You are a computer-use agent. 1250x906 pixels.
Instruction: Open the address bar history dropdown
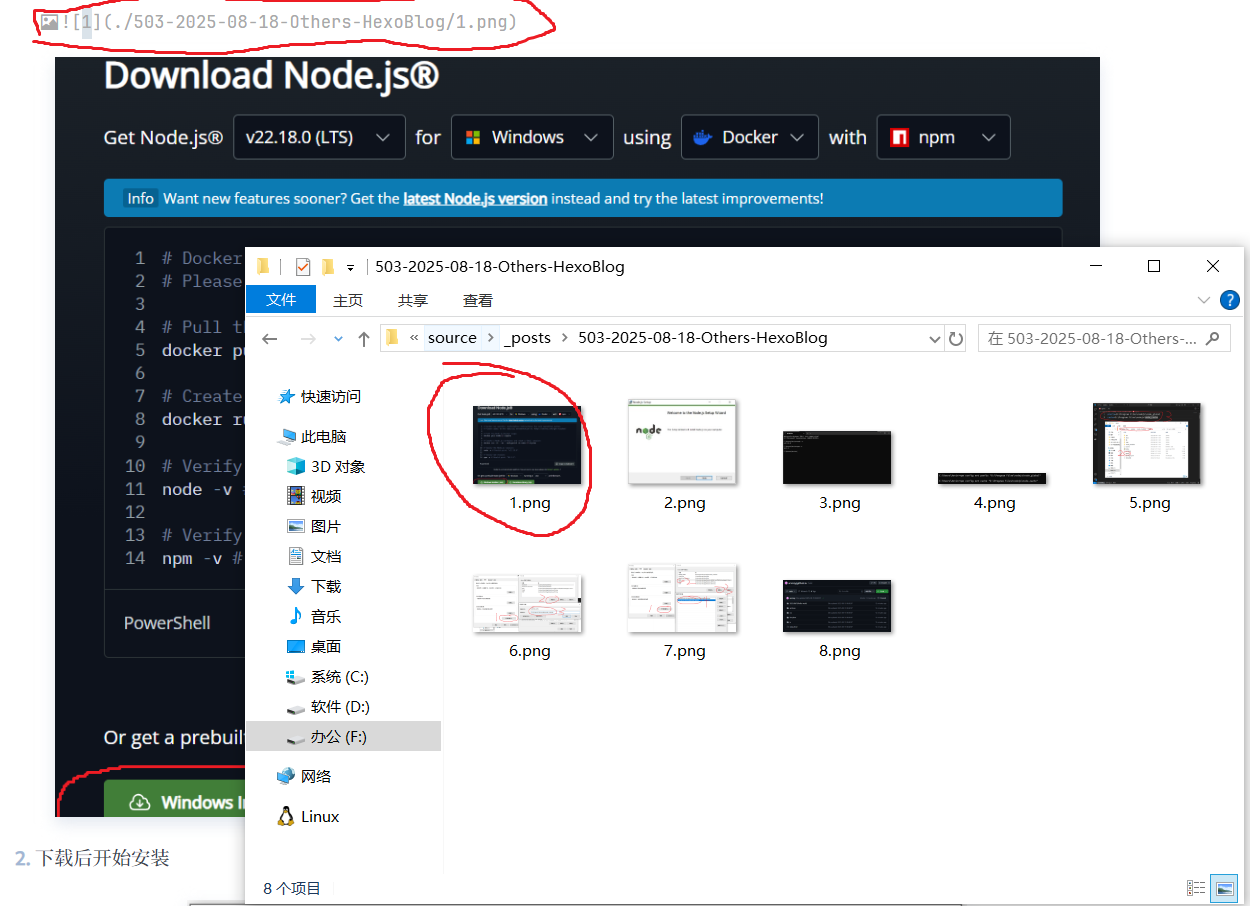click(935, 338)
